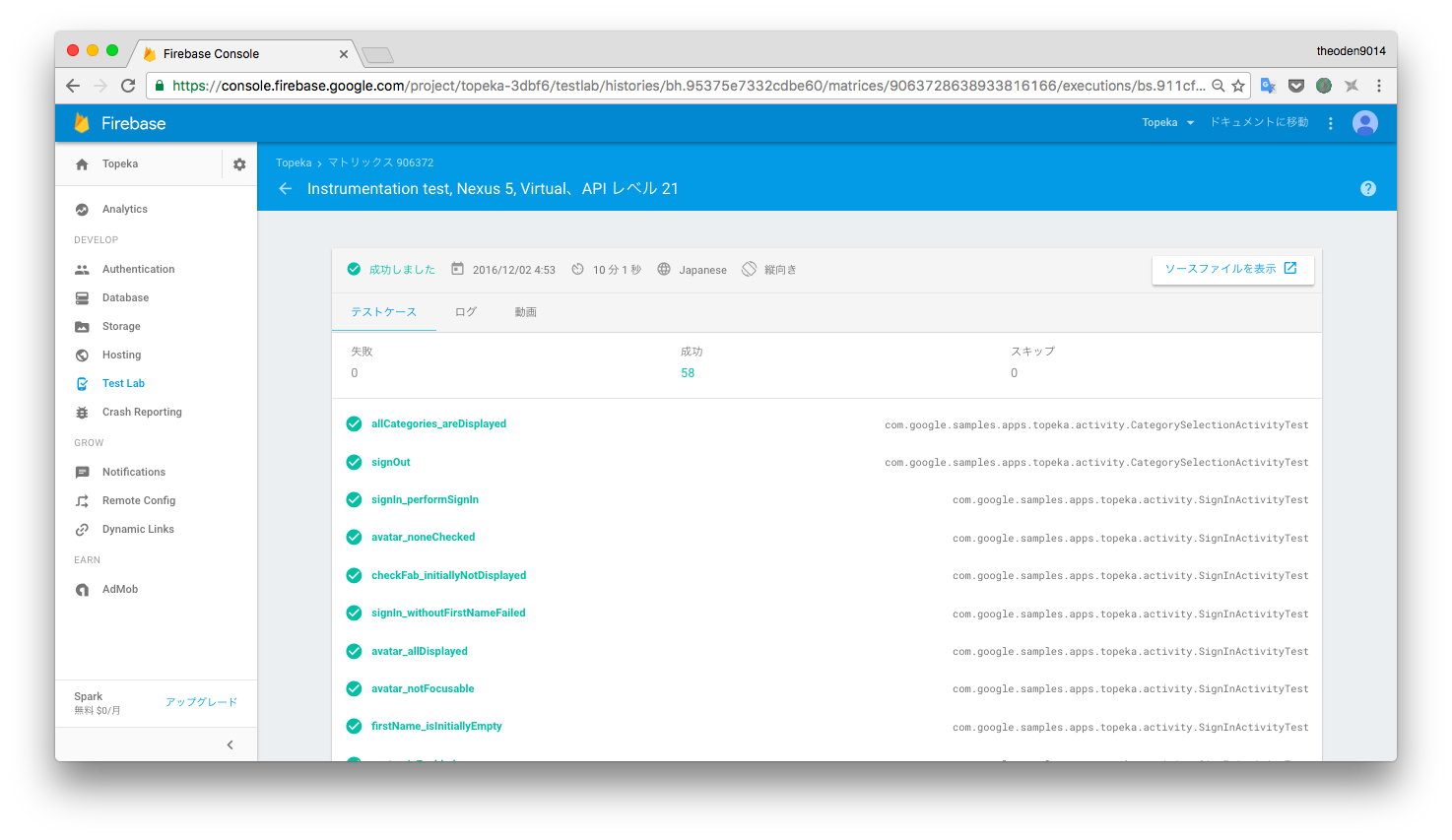Screen dimensions: 1452x840
Task: Open Notifications in sidebar
Action: [x=133, y=472]
